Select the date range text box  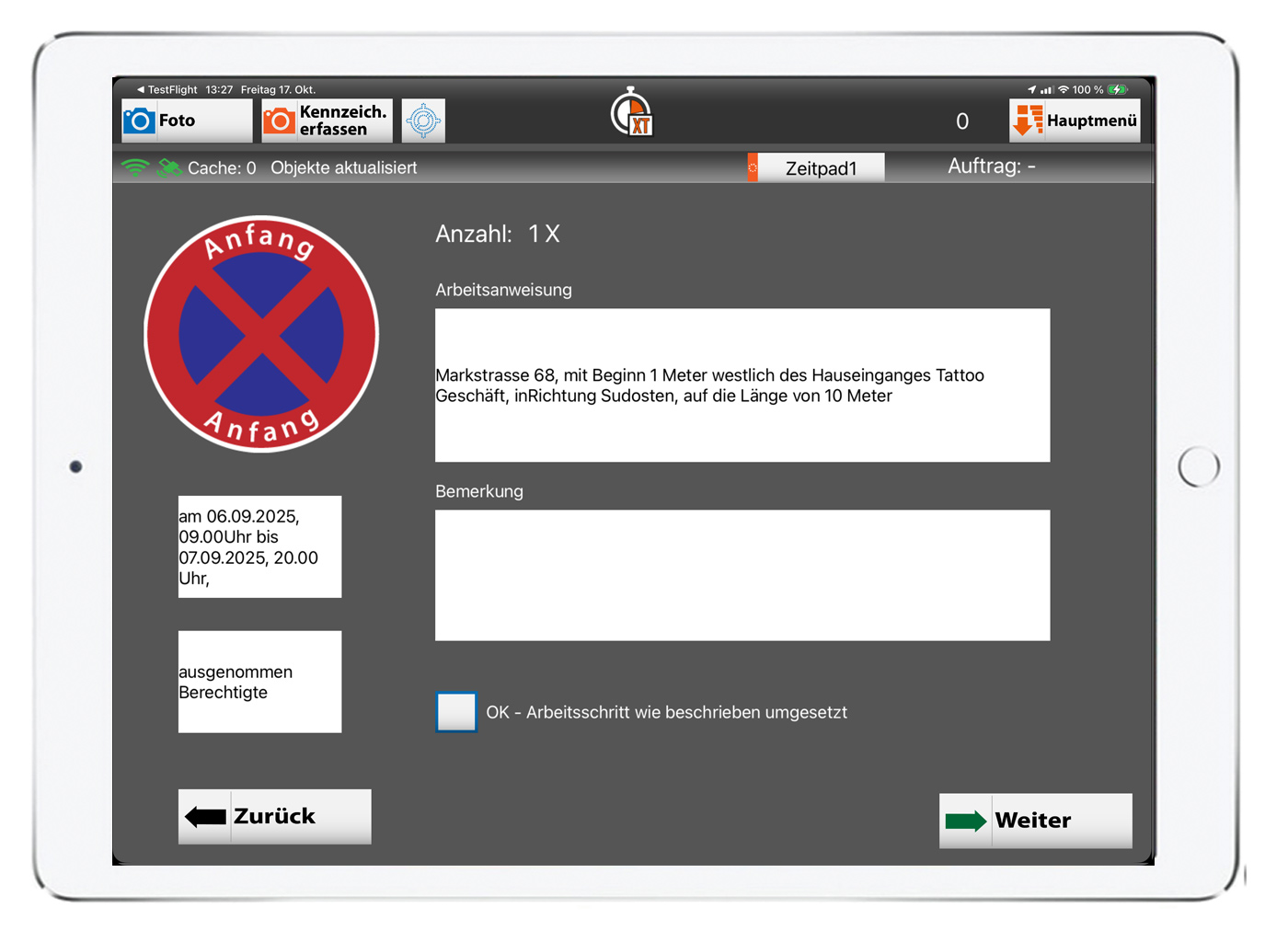click(x=259, y=546)
